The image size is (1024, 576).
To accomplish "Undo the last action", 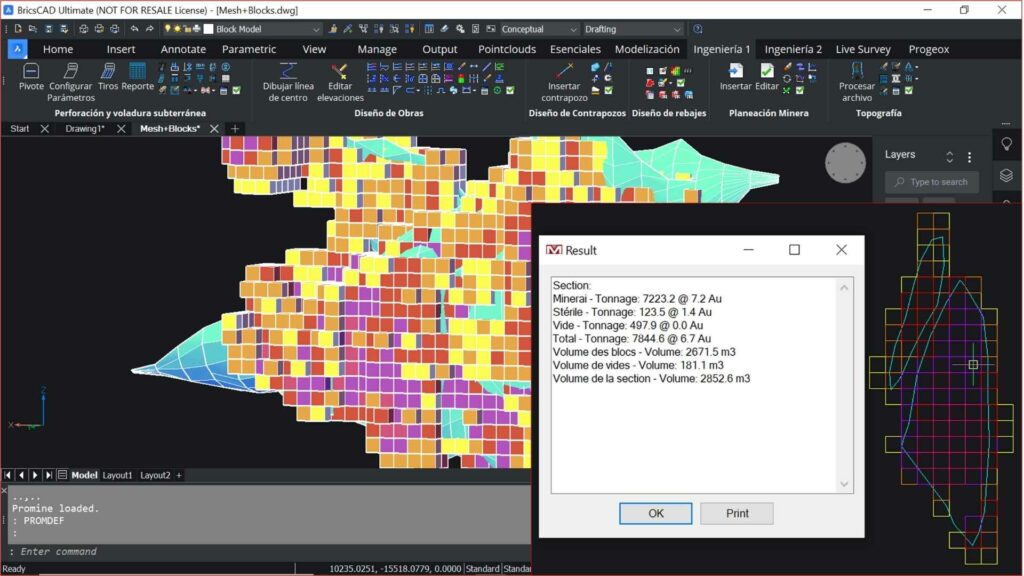I will click(134, 29).
